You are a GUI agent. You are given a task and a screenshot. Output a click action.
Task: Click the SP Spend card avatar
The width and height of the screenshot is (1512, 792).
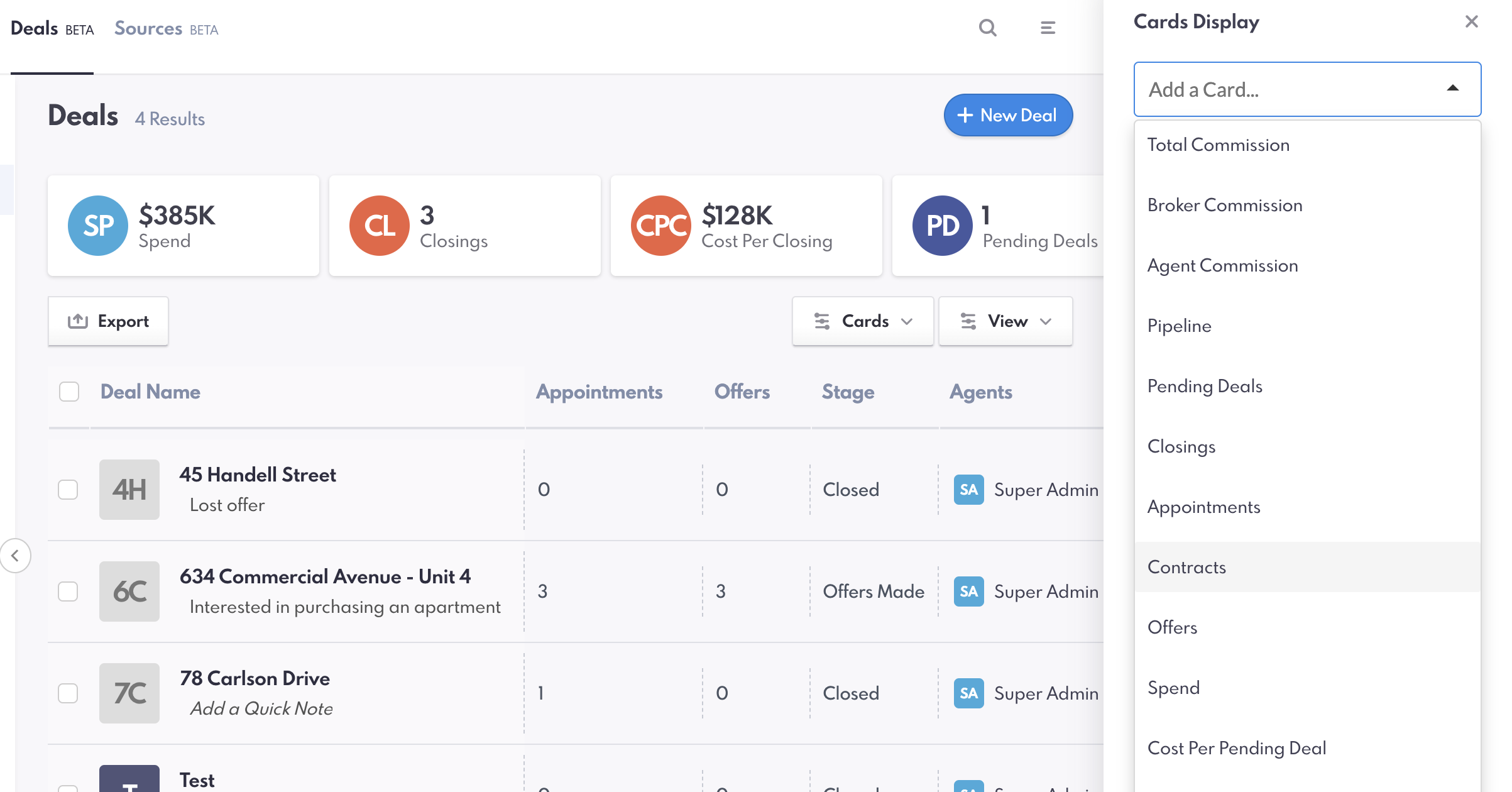[x=98, y=226]
